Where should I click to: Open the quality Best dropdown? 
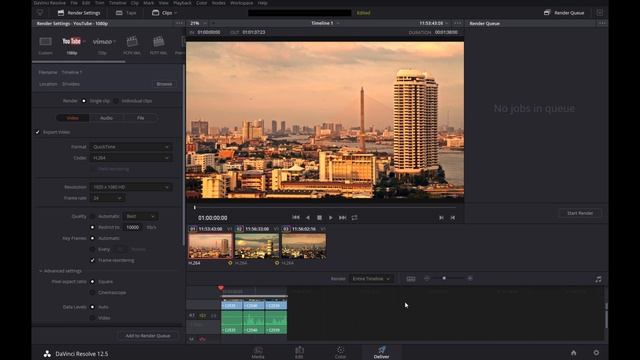(141, 216)
